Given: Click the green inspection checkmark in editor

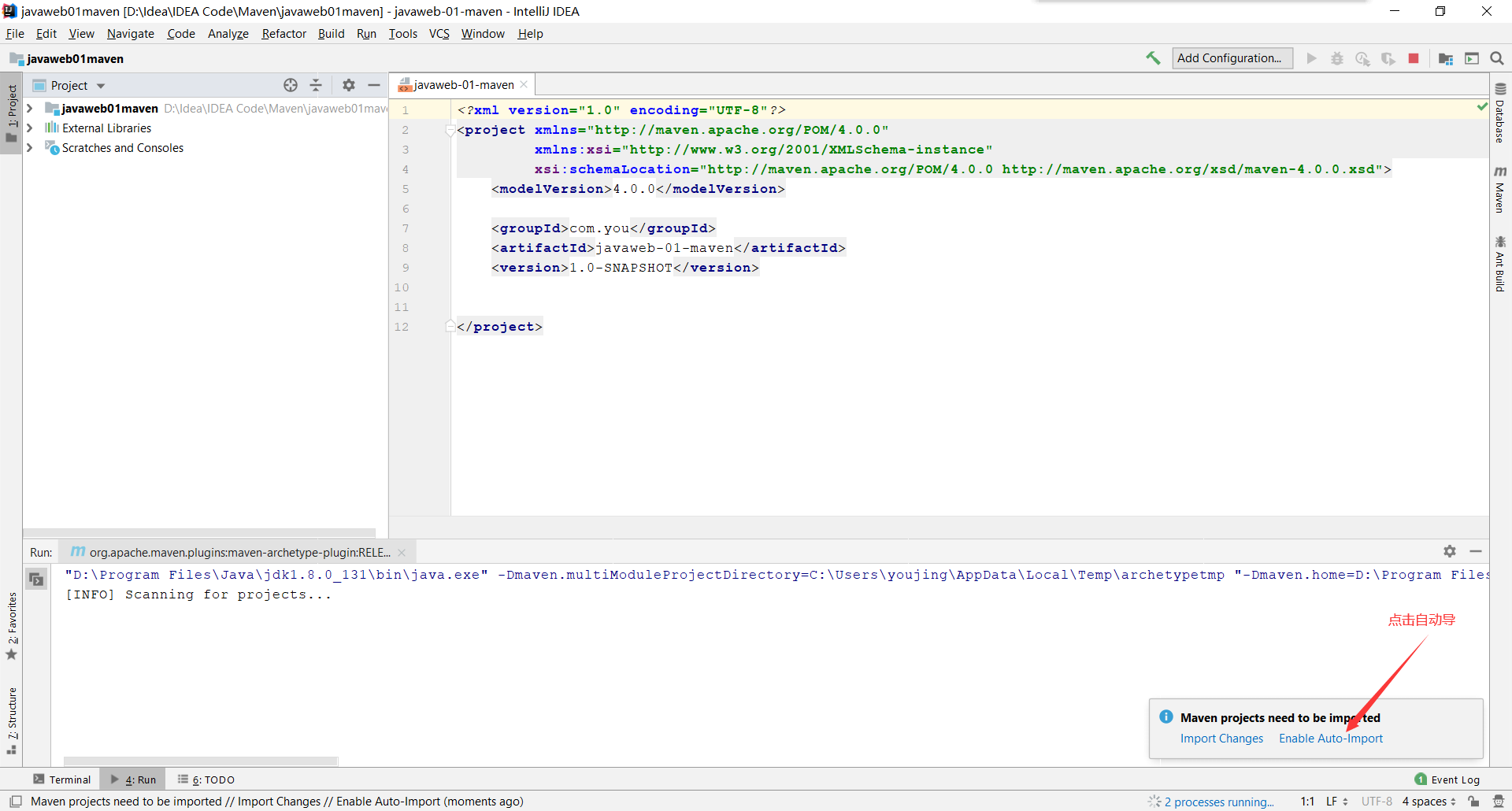Looking at the screenshot, I should point(1482,107).
